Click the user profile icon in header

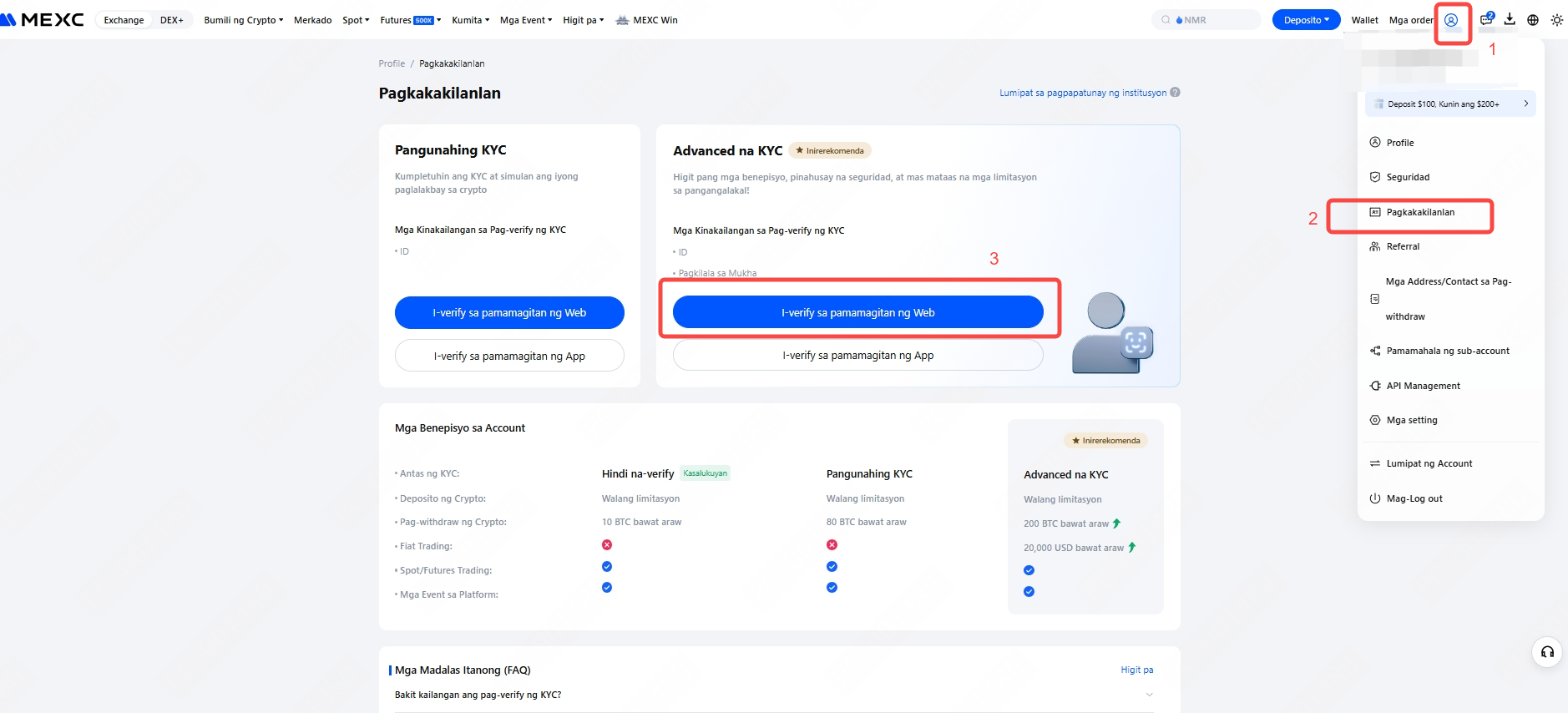point(1451,20)
